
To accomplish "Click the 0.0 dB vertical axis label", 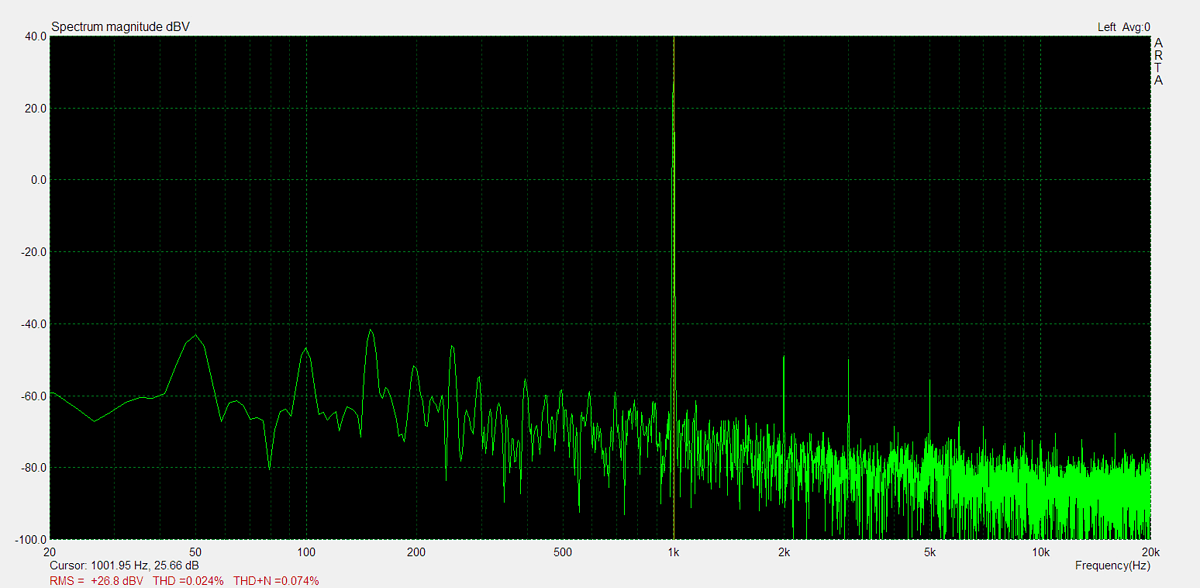I will [x=37, y=180].
